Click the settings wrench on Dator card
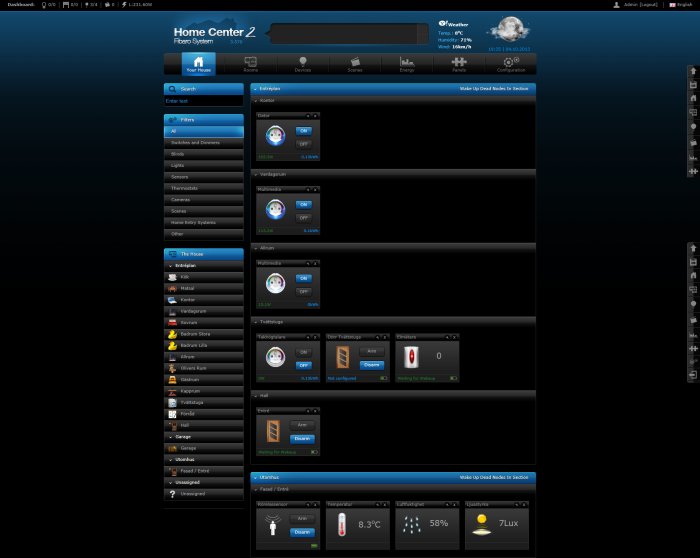700x558 pixels. [308, 116]
